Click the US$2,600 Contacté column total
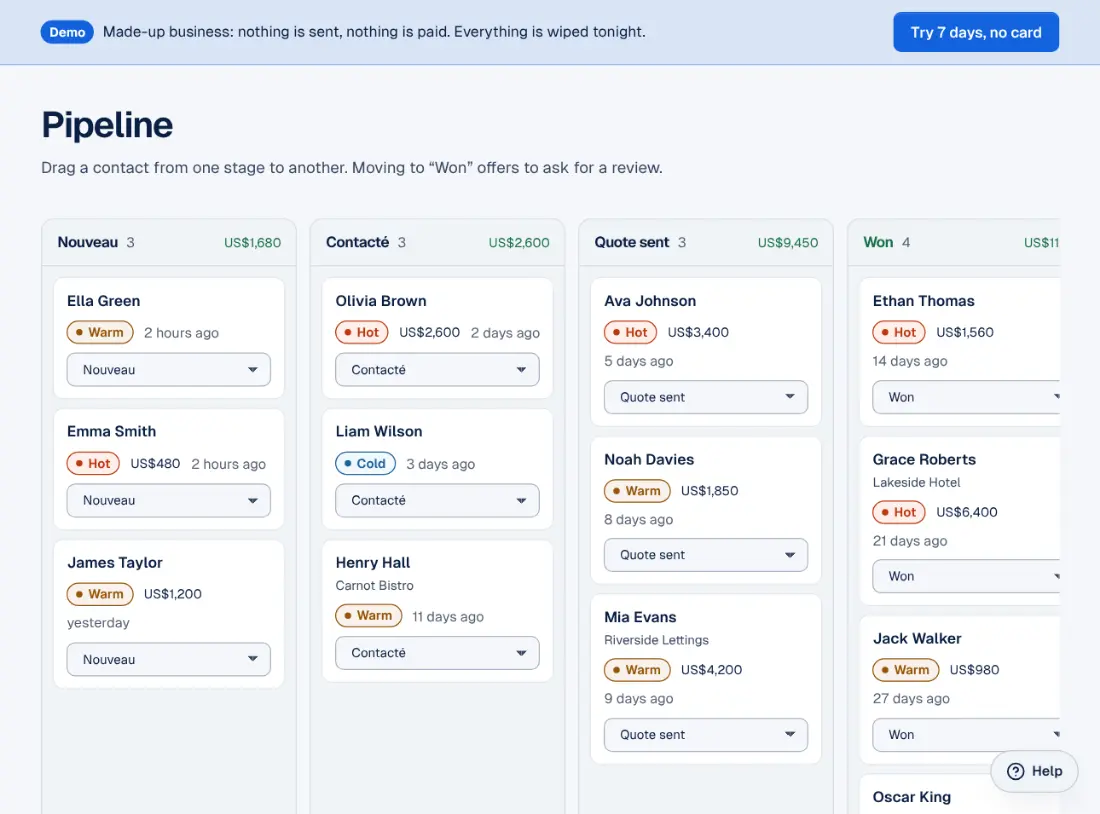The image size is (1100, 814). coord(519,243)
